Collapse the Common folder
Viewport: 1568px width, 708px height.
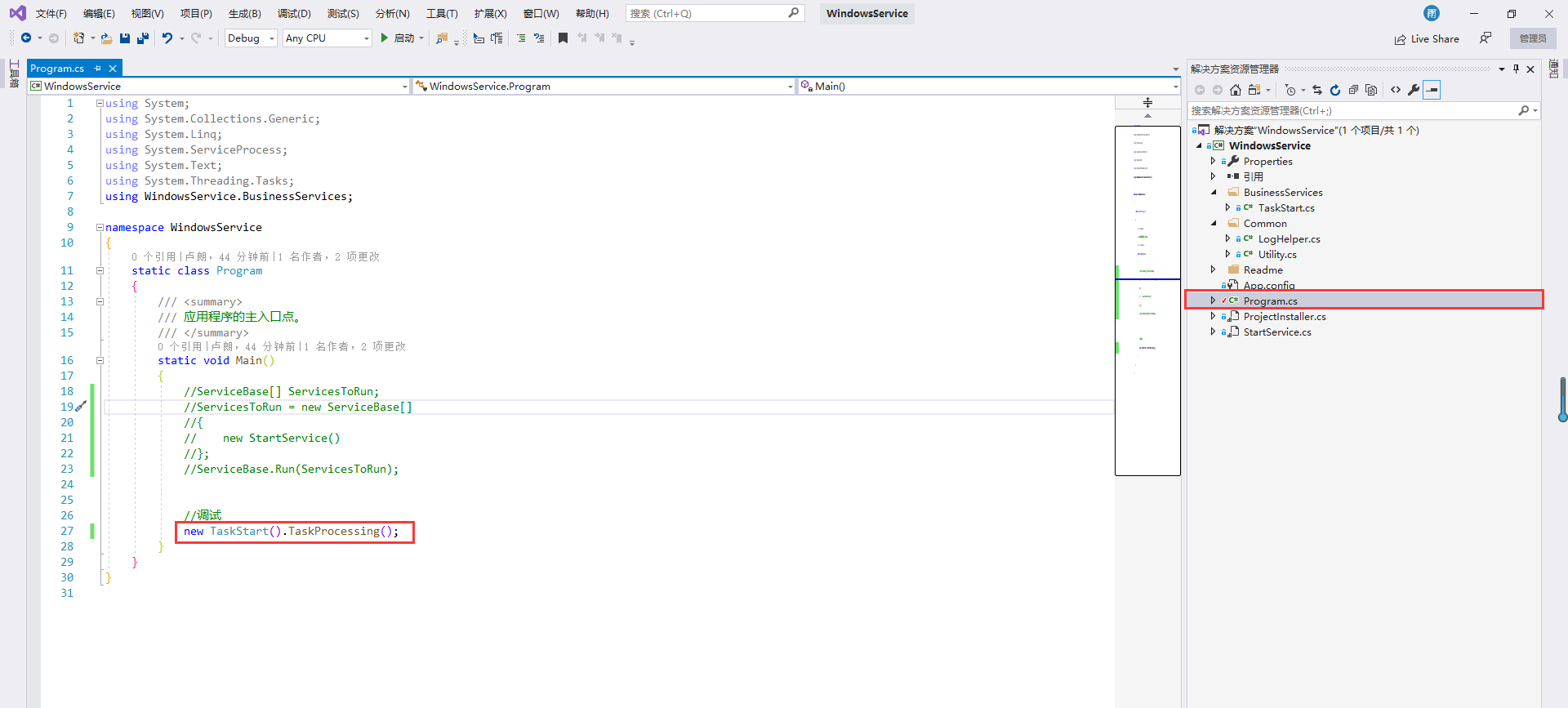coord(1214,223)
